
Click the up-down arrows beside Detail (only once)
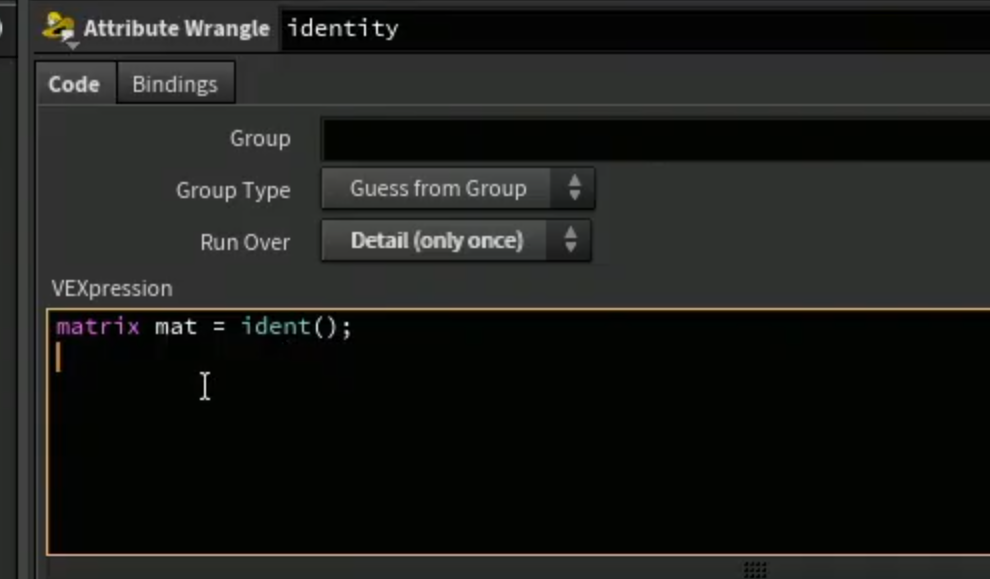click(x=571, y=240)
